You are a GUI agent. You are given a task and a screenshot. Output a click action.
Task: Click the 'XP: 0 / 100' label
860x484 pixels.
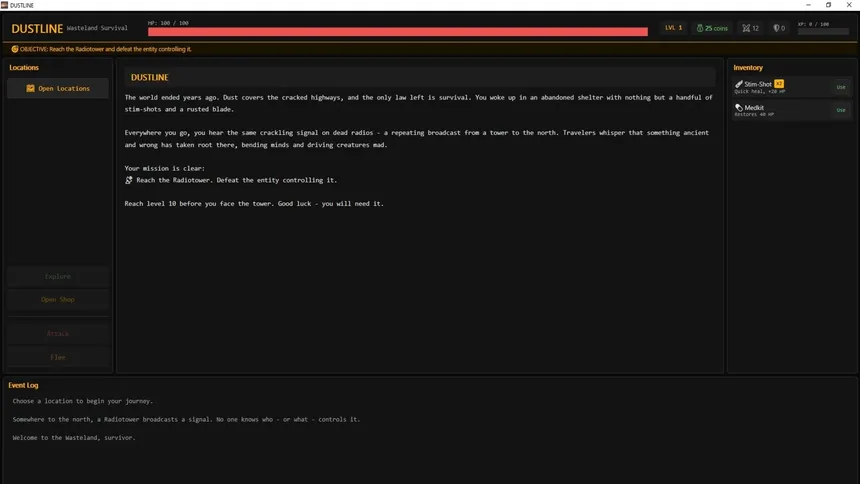pyautogui.click(x=813, y=24)
